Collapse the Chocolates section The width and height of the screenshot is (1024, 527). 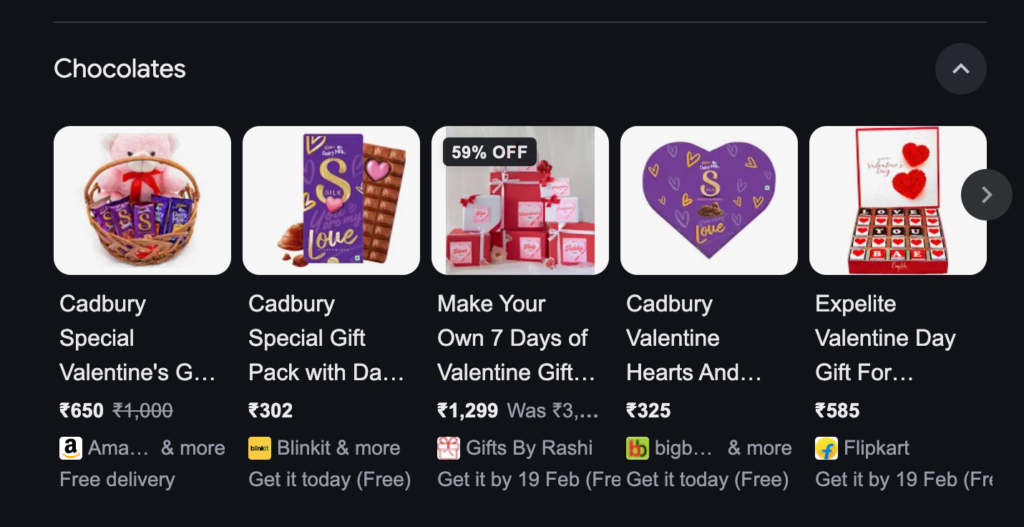pyautogui.click(x=960, y=69)
